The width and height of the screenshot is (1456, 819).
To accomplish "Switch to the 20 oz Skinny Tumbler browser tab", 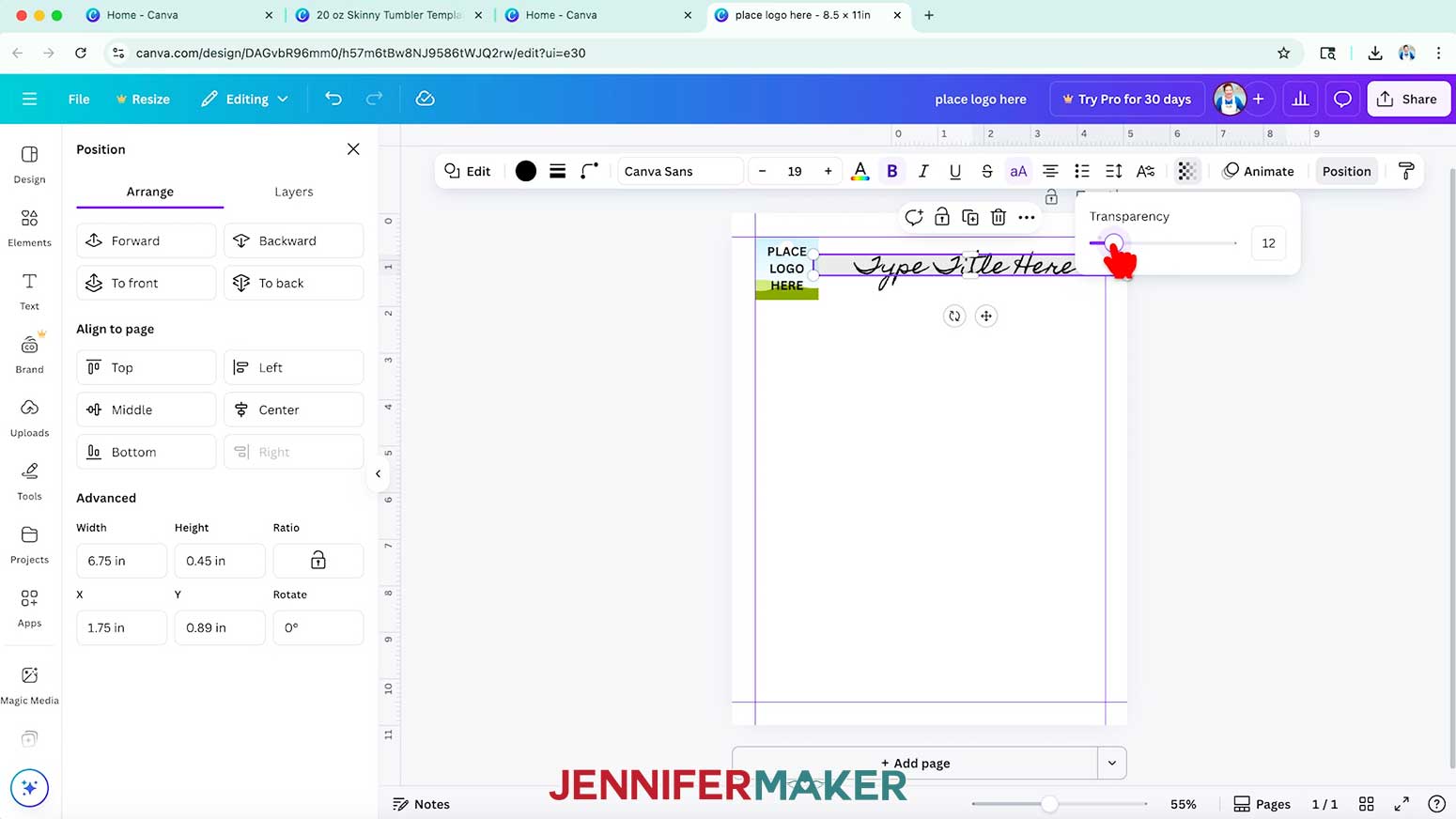I will (x=389, y=15).
